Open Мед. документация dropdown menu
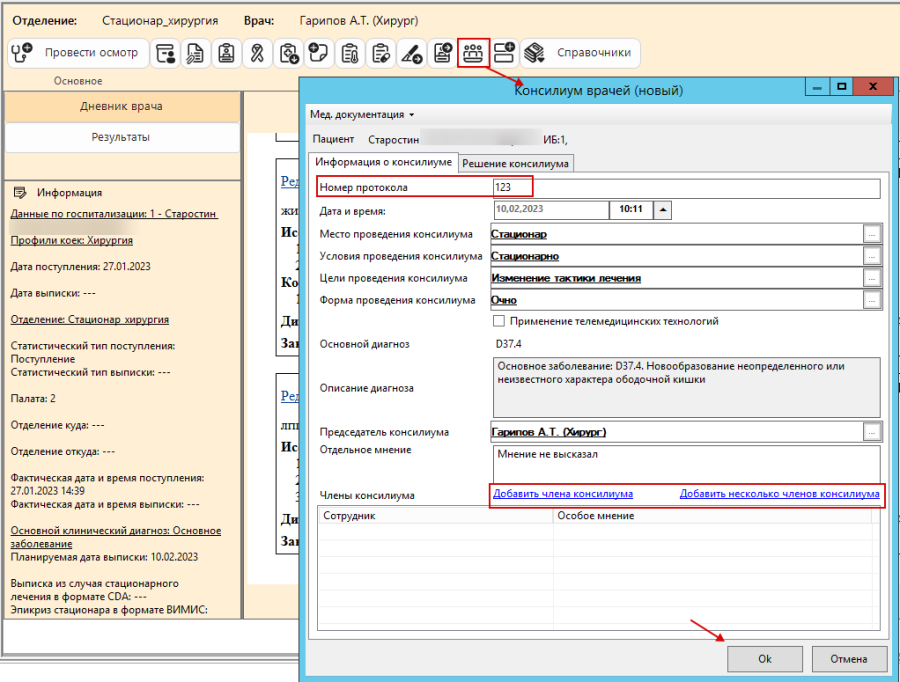 (x=362, y=115)
